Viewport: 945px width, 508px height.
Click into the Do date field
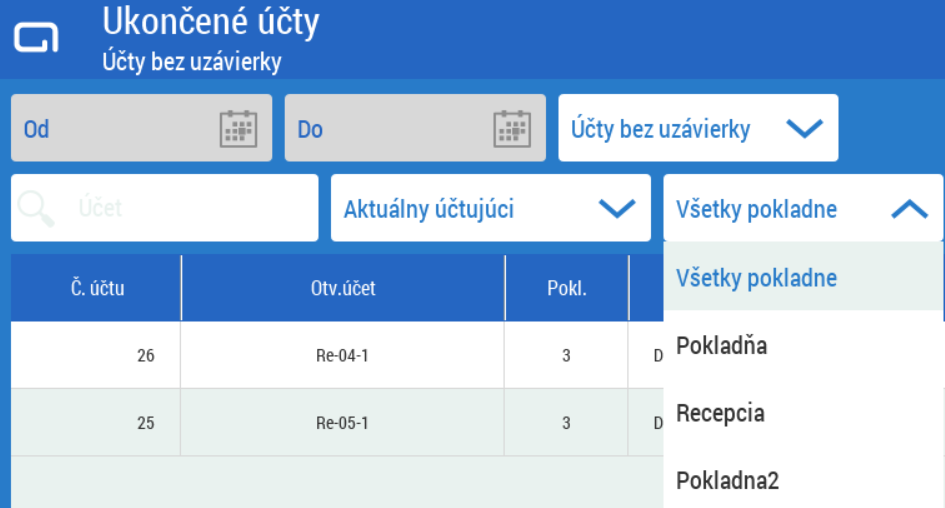pos(385,129)
